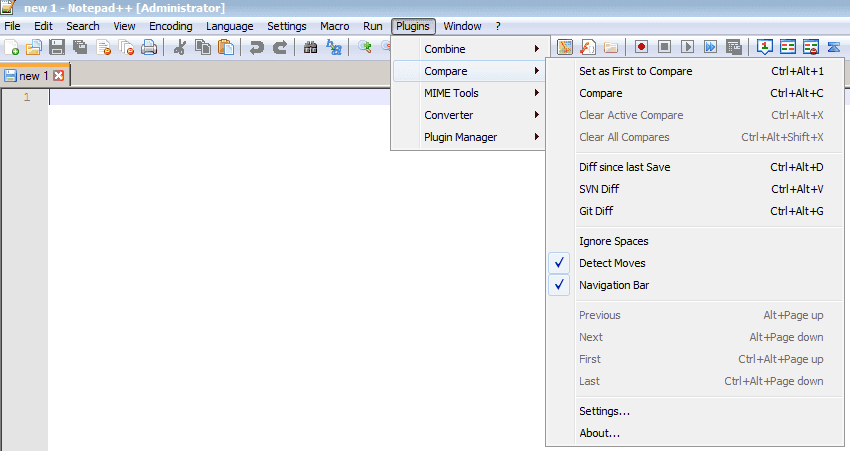
Task: Click the Print icon
Action: [x=149, y=48]
